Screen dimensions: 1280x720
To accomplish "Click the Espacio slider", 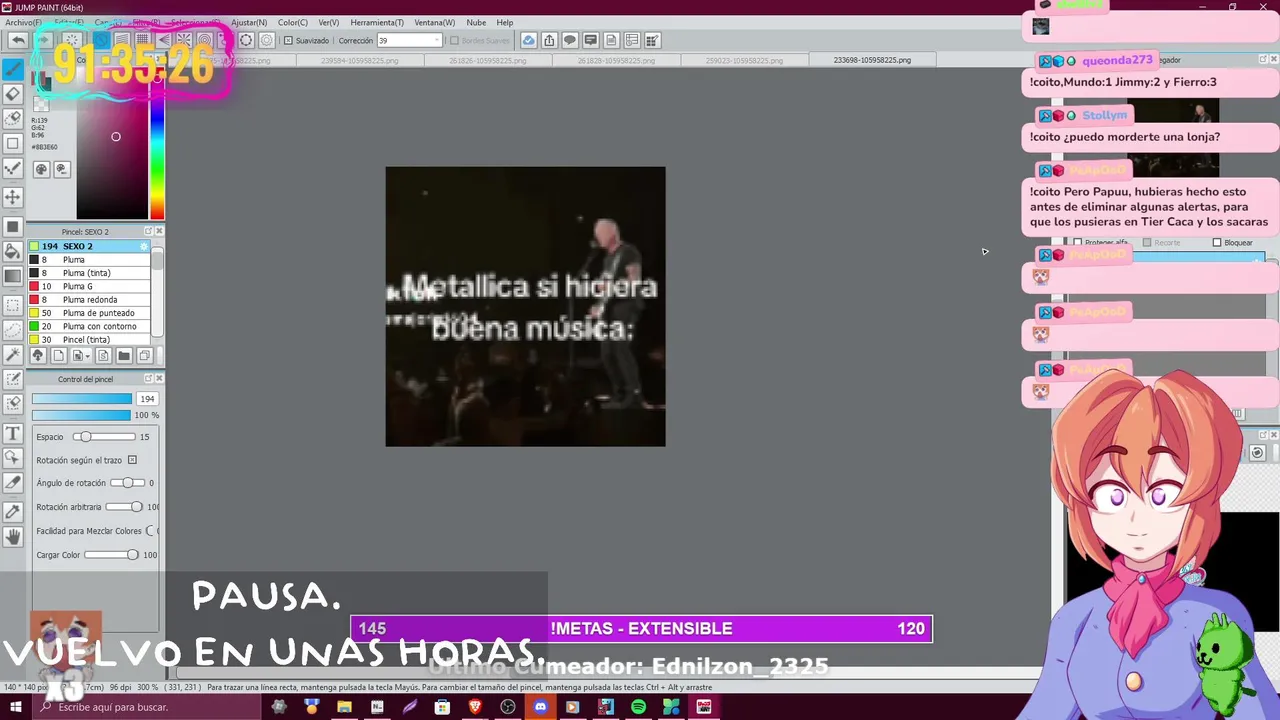I will click(104, 437).
